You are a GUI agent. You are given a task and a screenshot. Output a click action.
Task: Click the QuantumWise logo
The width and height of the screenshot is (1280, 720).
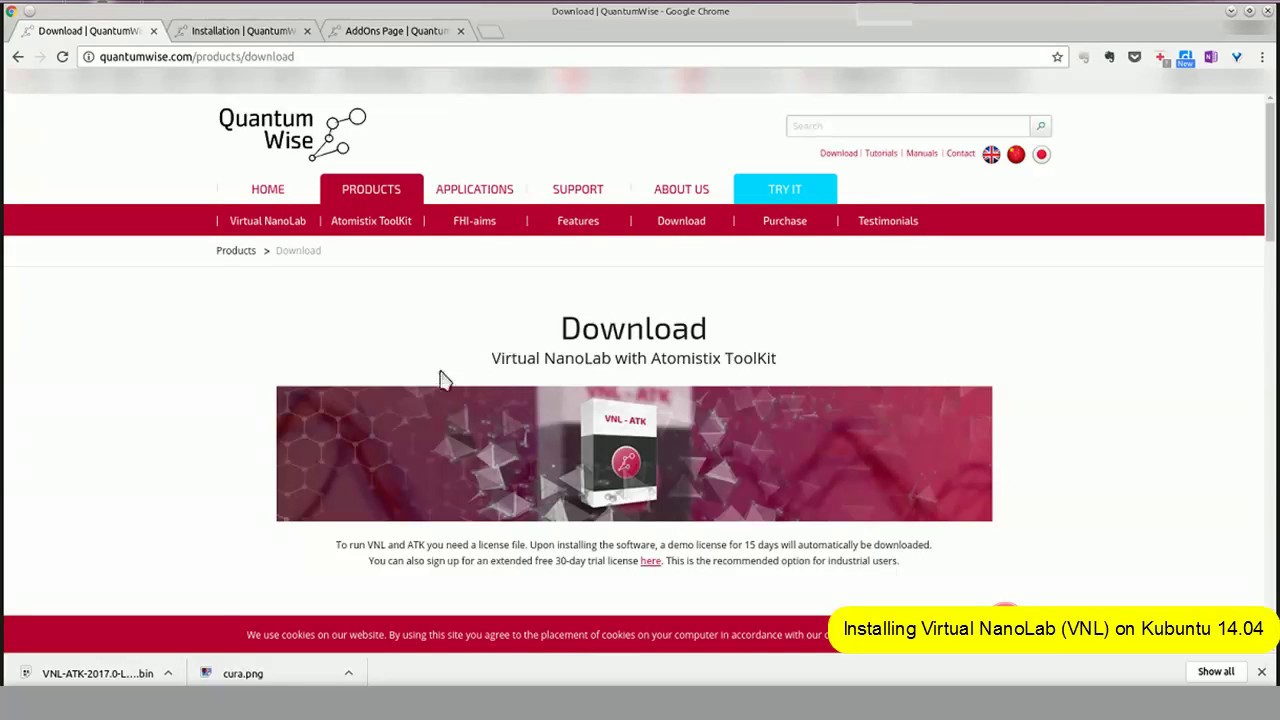292,134
